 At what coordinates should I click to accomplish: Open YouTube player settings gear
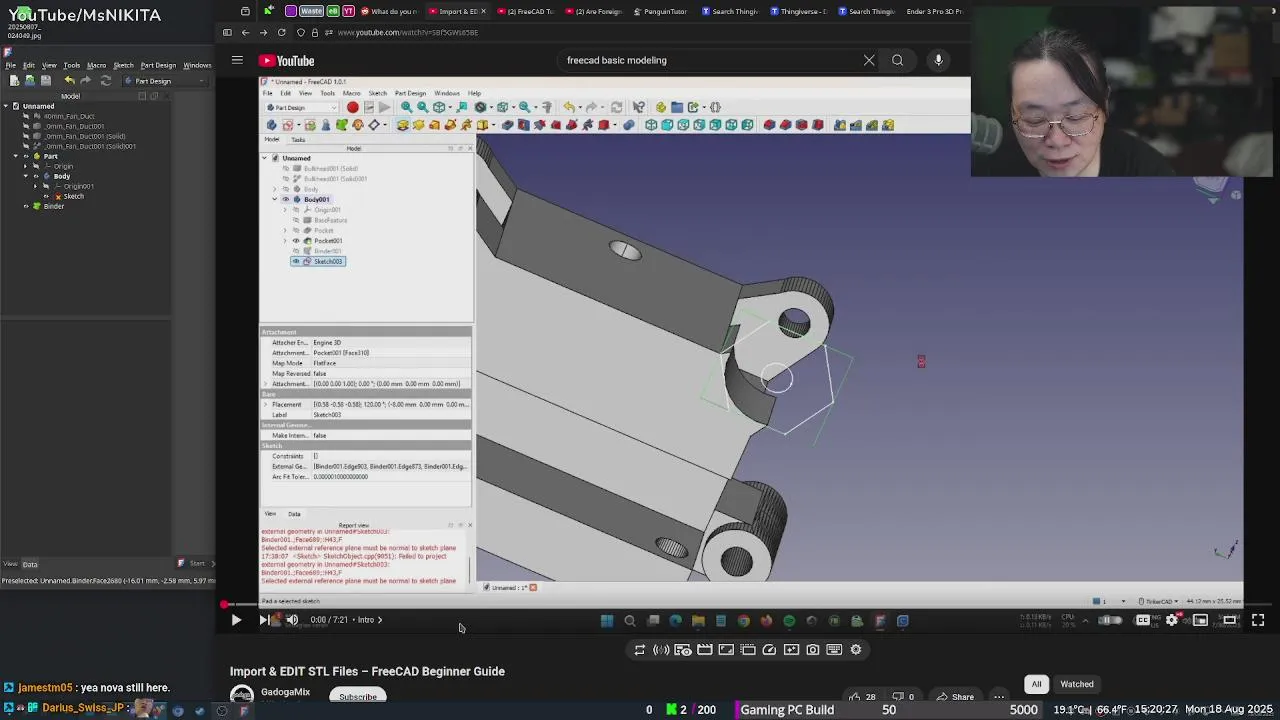pyautogui.click(x=1172, y=620)
